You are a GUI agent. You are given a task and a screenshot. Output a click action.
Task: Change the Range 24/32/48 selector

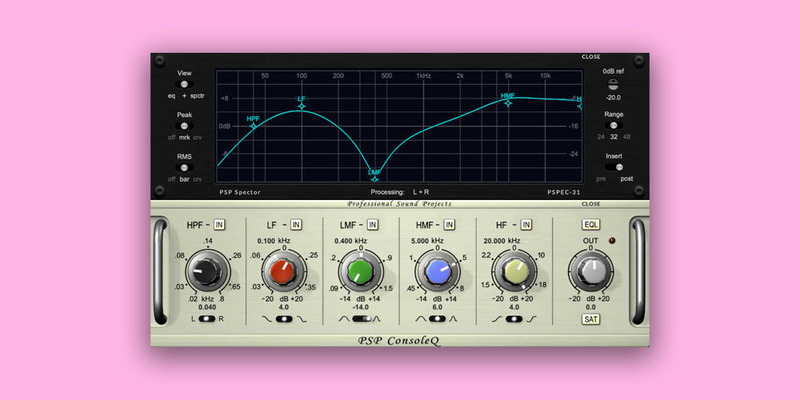coord(613,126)
